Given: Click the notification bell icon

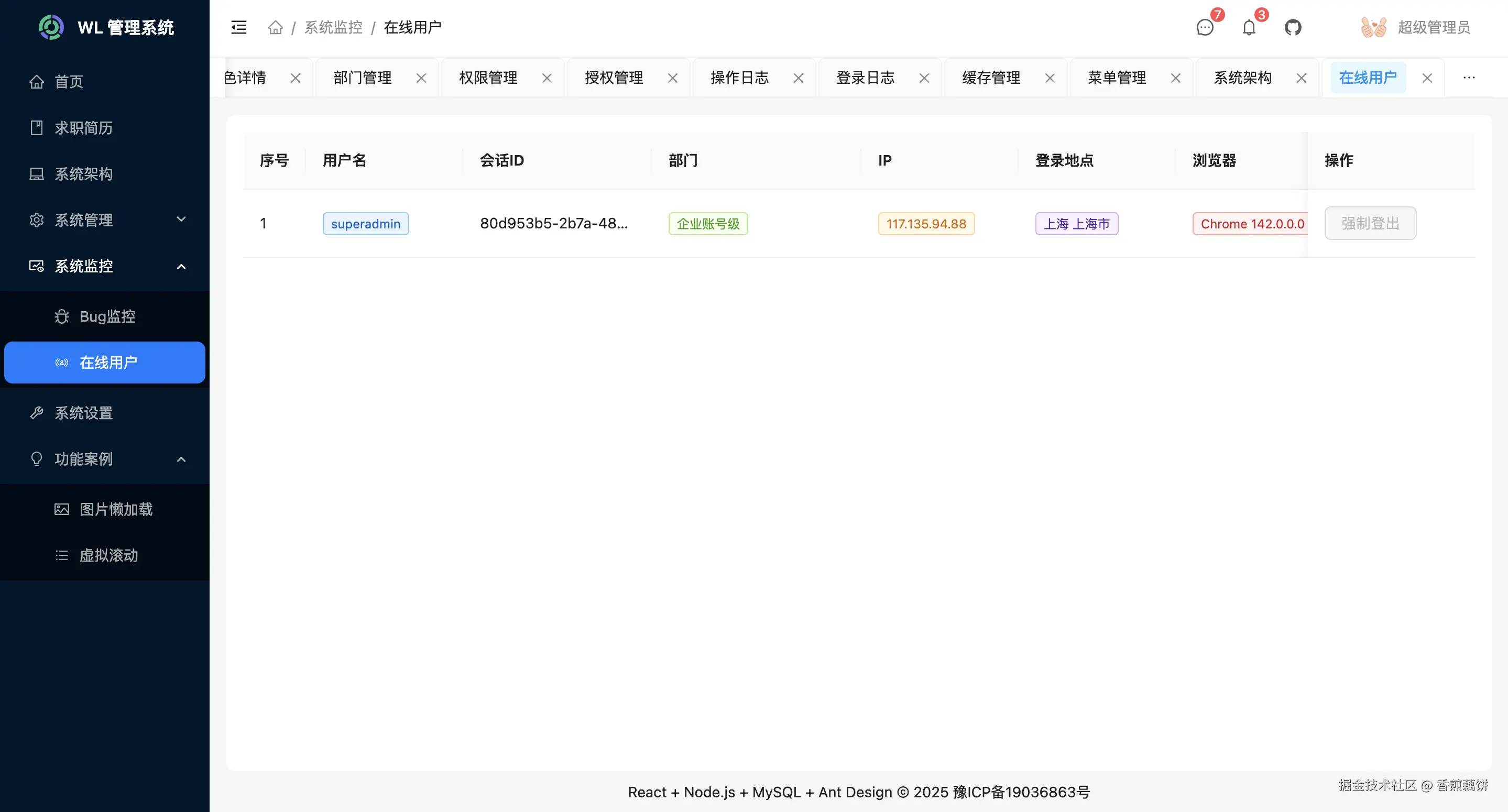Looking at the screenshot, I should [x=1249, y=27].
